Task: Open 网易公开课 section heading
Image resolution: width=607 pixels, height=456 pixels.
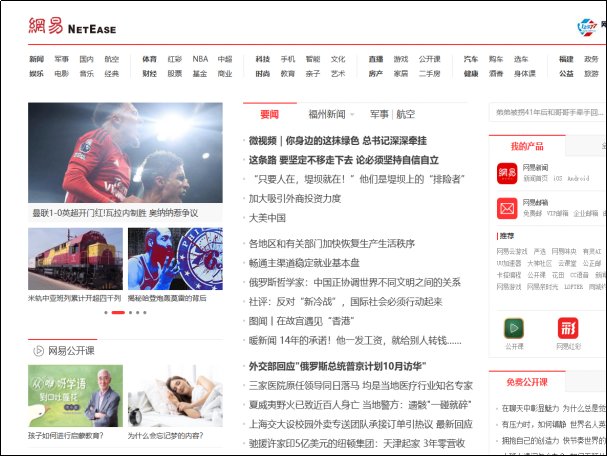Action: [x=71, y=351]
